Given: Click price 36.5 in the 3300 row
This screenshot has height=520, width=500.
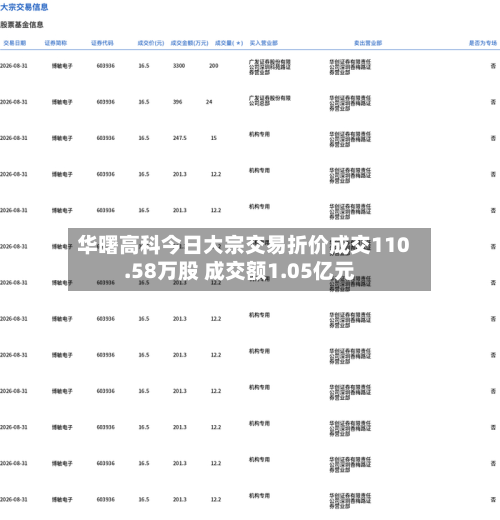Looking at the screenshot, I should pos(144,66).
